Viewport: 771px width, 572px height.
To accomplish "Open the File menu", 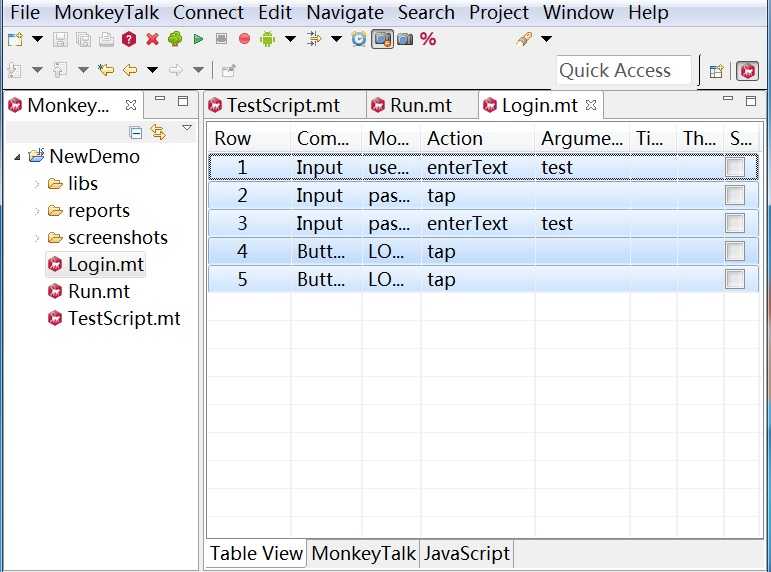I will (x=25, y=12).
